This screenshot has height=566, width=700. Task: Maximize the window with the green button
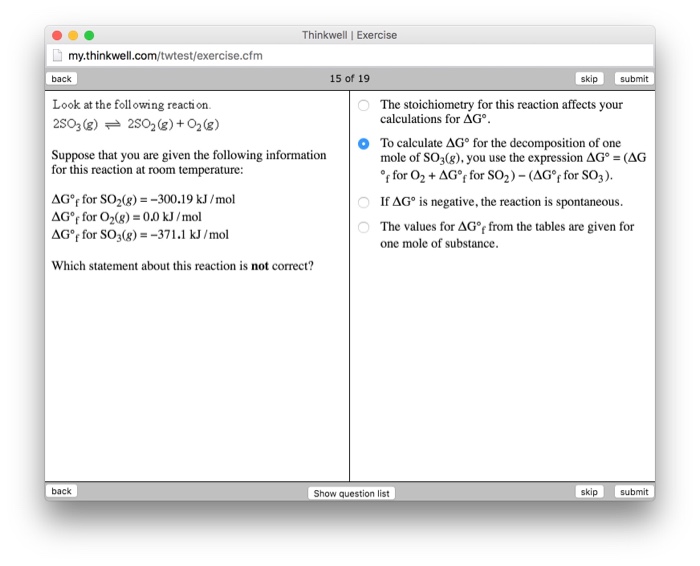(x=89, y=35)
